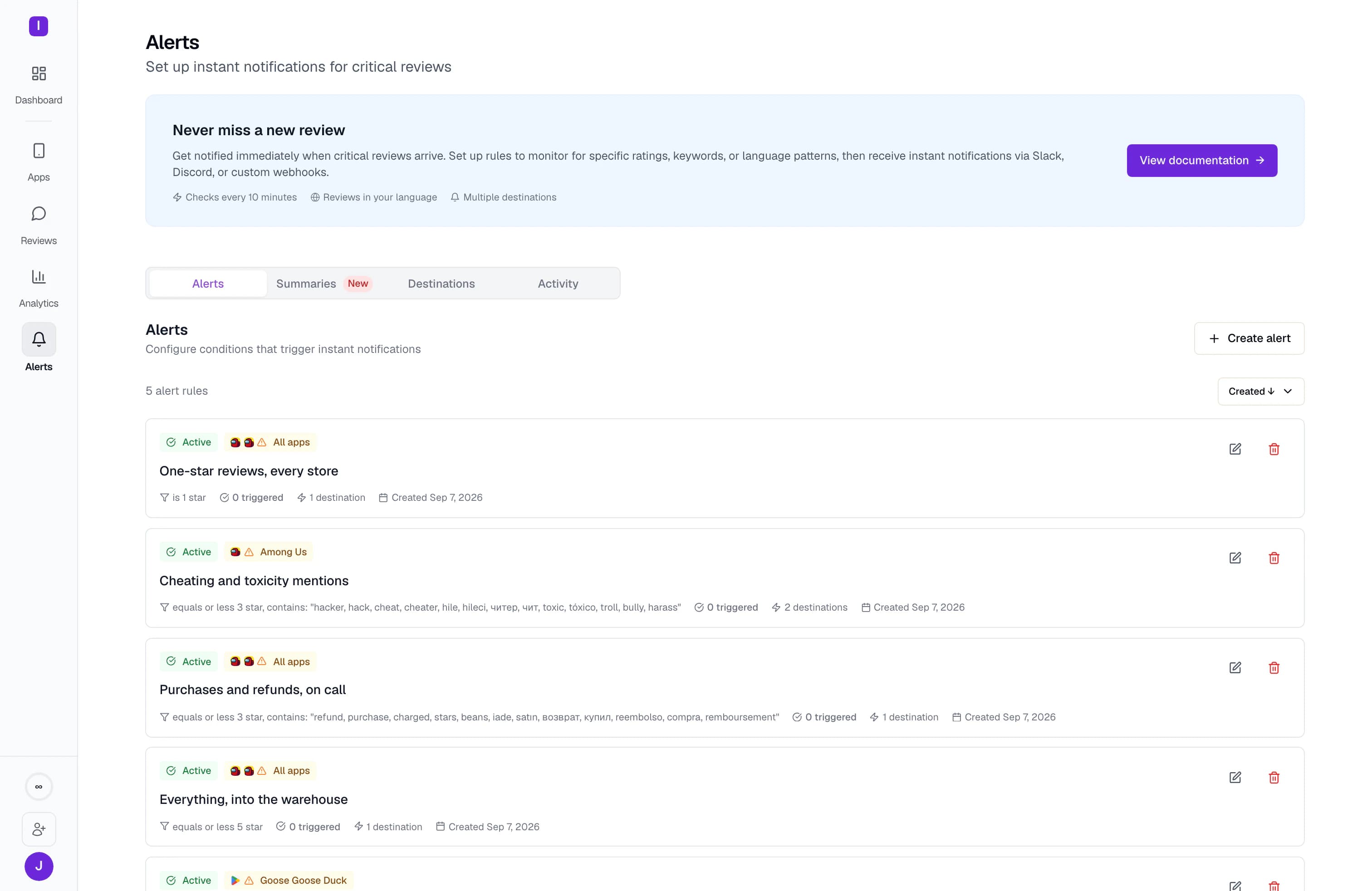The height and width of the screenshot is (891, 1372).
Task: Click 'Never miss a new review' heading
Action: coord(258,130)
